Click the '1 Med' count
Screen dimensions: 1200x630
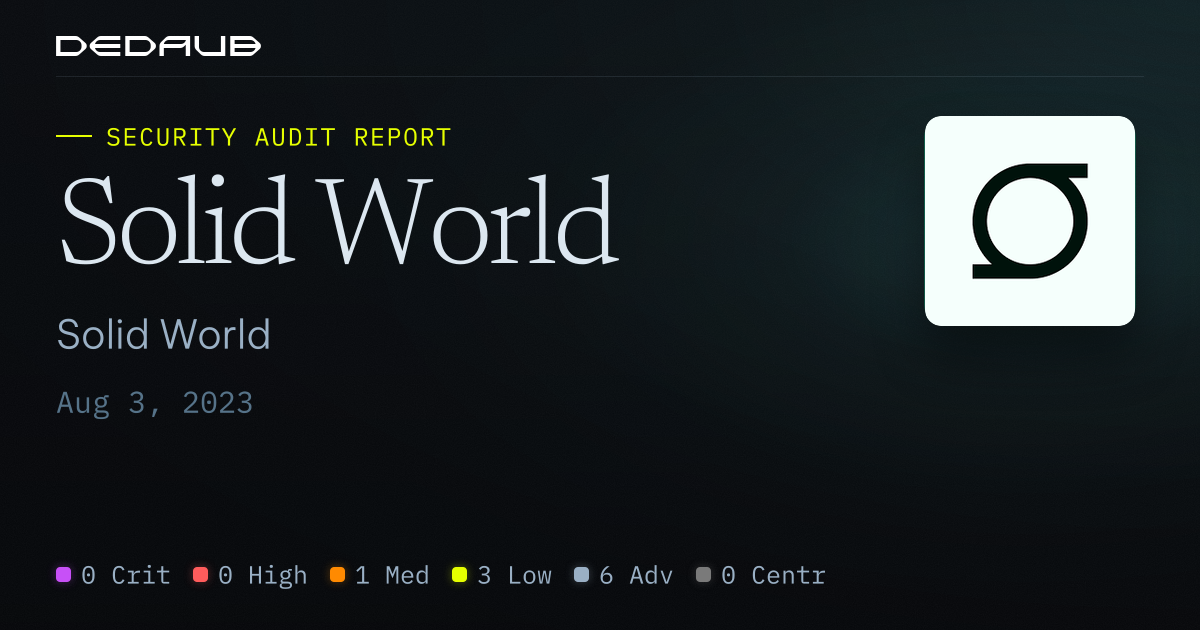click(x=392, y=576)
